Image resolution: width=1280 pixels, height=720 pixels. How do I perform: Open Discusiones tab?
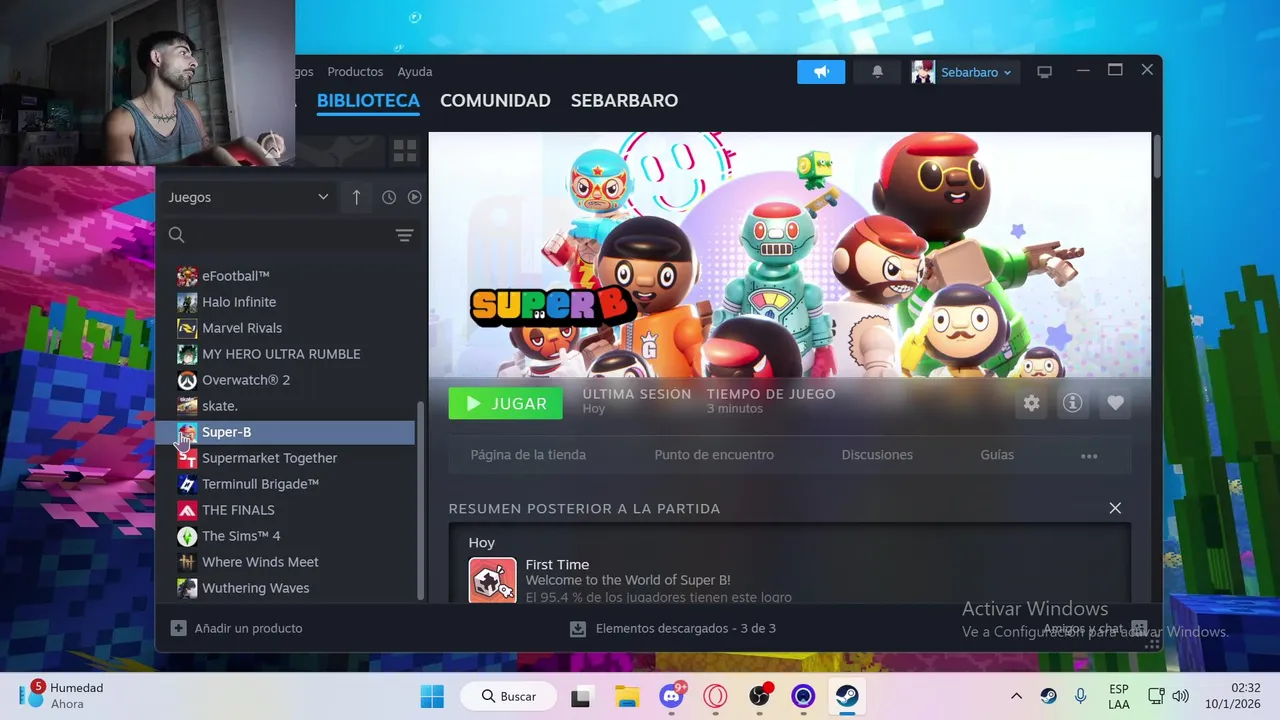tap(877, 455)
